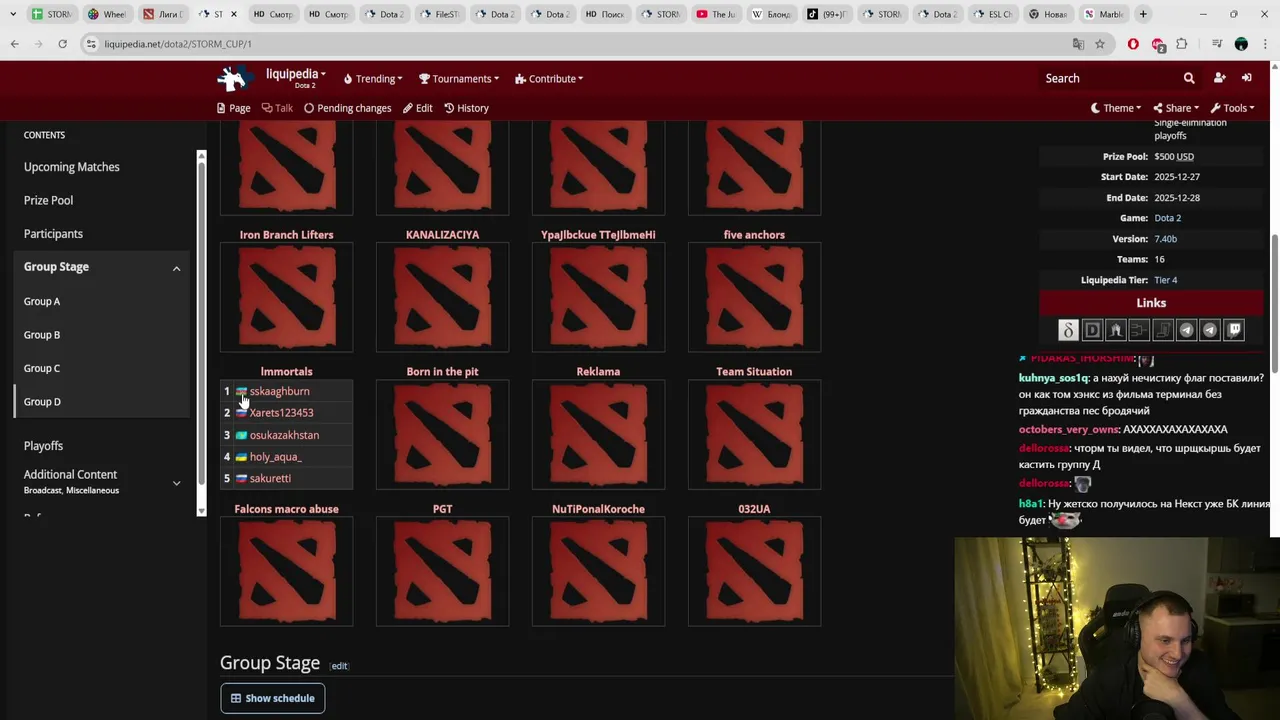
Task: Expand the Trending menu
Action: click(373, 79)
